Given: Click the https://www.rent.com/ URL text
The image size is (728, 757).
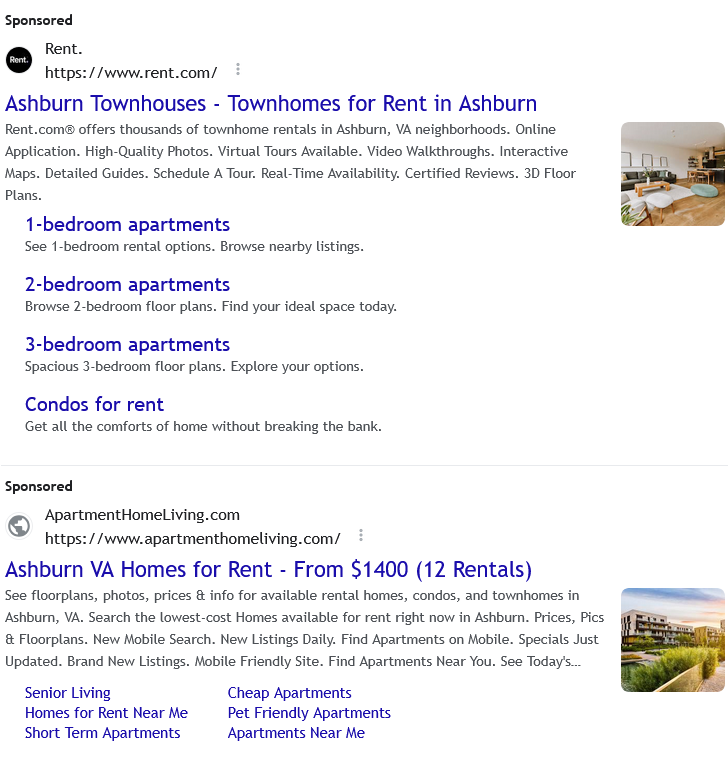Looking at the screenshot, I should pos(131,72).
